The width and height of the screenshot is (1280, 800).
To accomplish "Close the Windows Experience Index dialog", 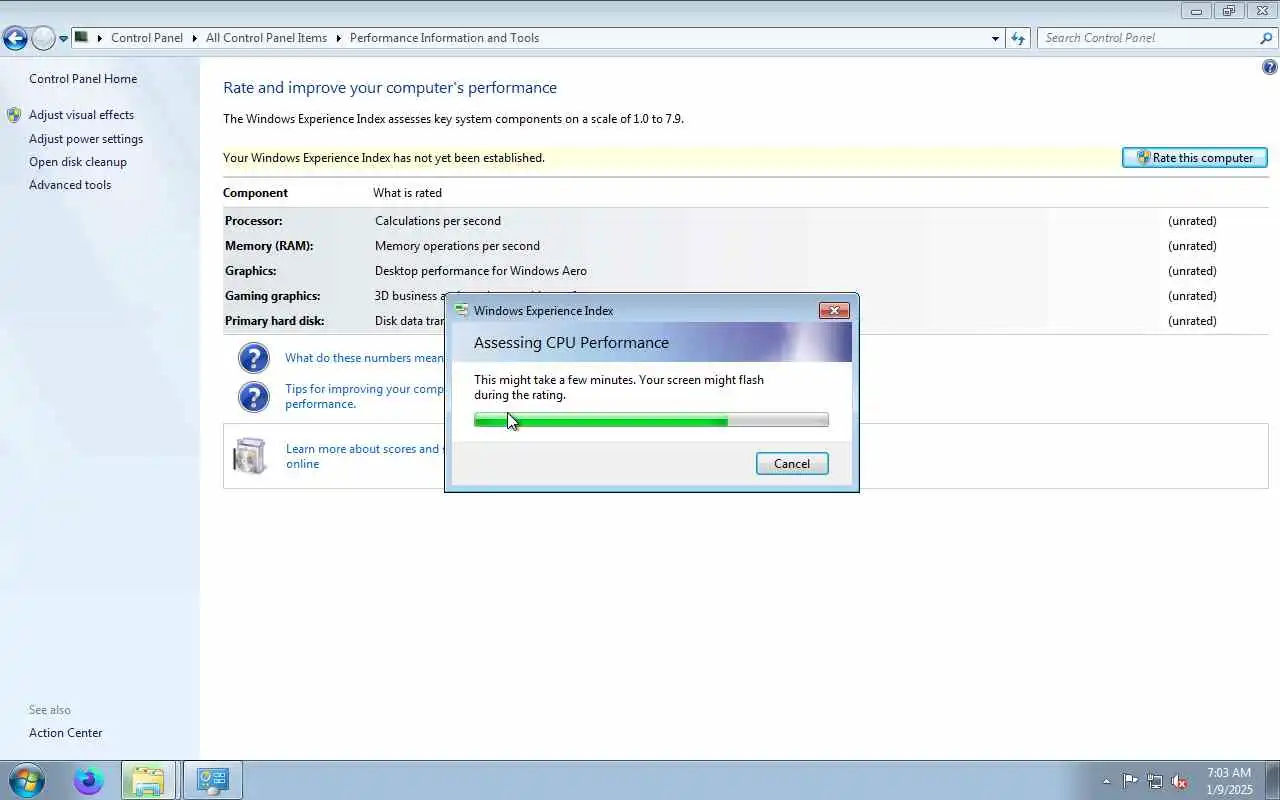I will point(834,311).
